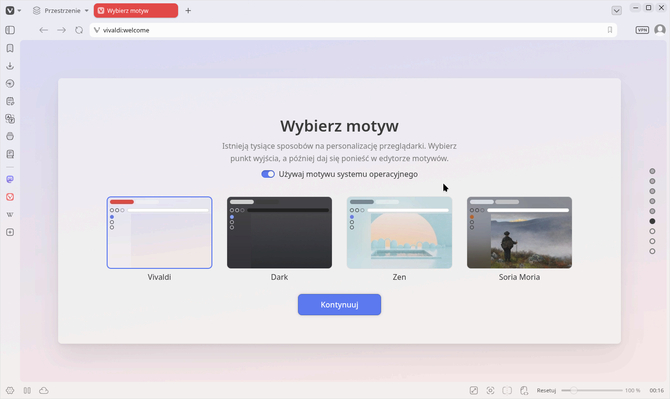
Task: Toggle images and animations icon
Action: 474,390
